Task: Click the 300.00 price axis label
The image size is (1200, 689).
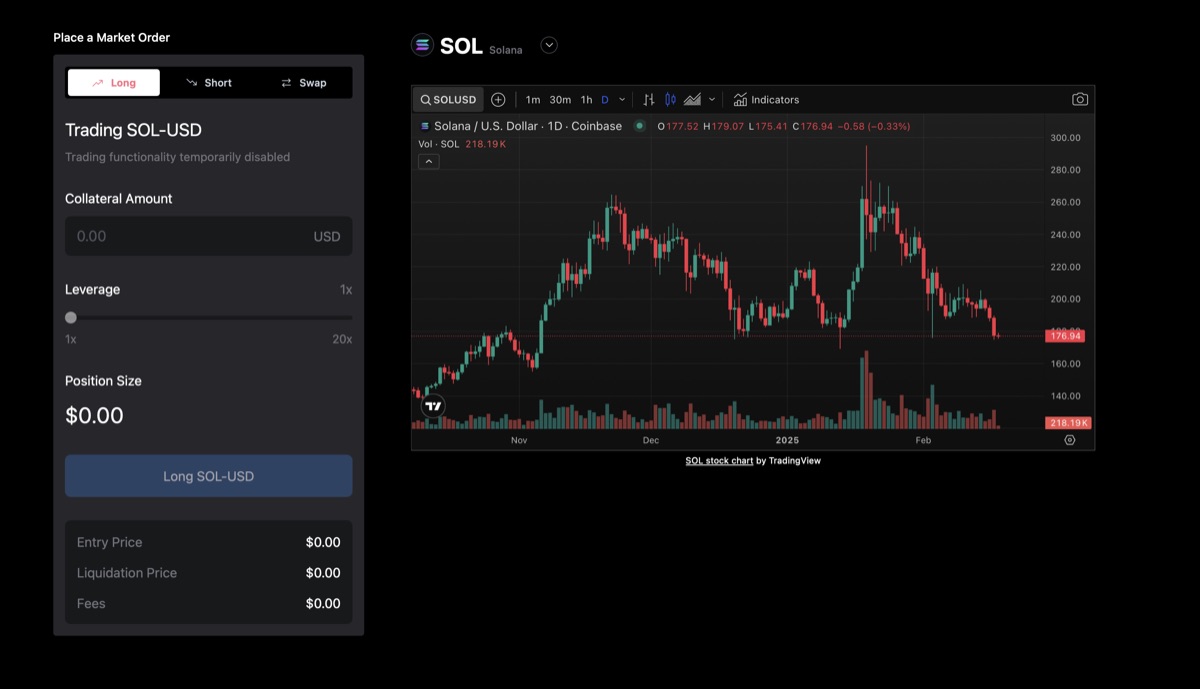Action: coord(1066,138)
